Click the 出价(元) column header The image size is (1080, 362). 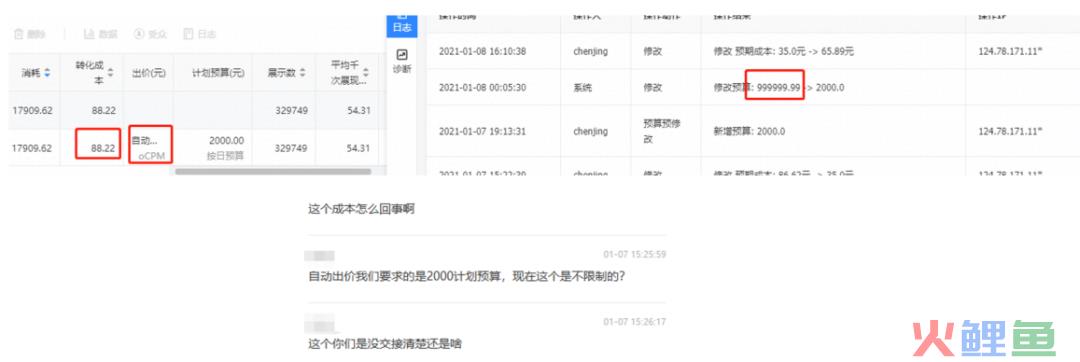147,72
